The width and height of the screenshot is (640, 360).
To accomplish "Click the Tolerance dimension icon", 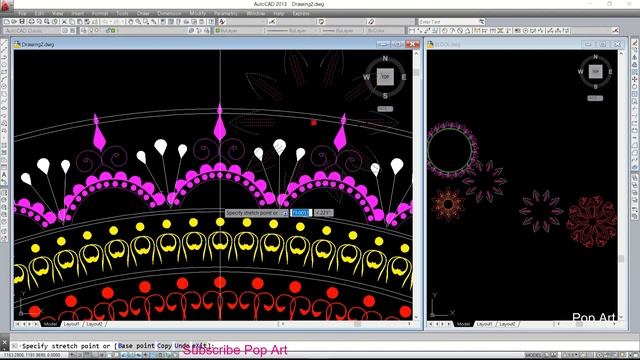I will [x=517, y=31].
